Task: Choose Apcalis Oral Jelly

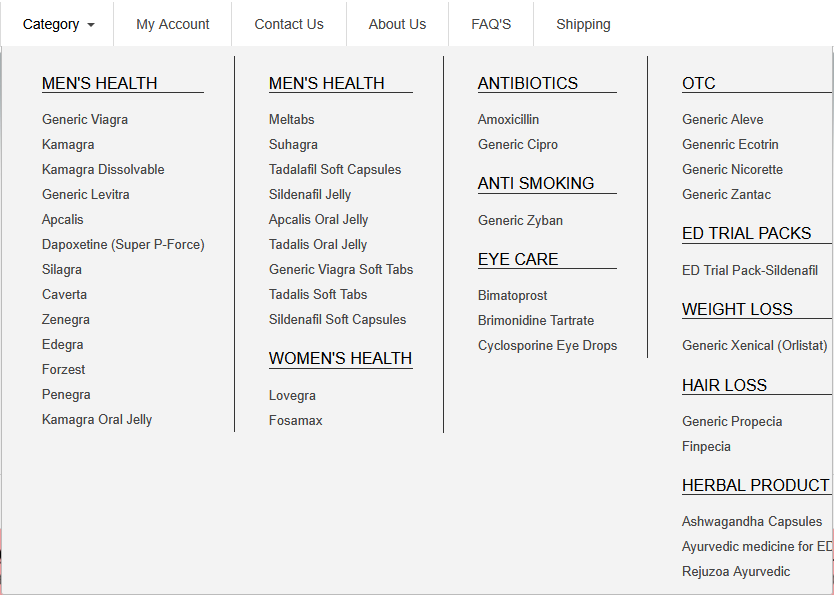Action: point(319,220)
